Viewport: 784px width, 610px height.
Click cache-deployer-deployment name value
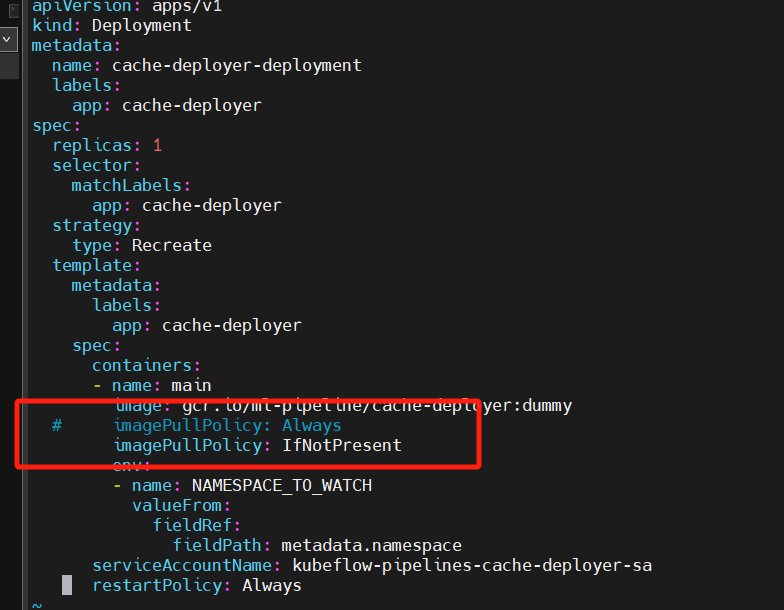[236, 65]
